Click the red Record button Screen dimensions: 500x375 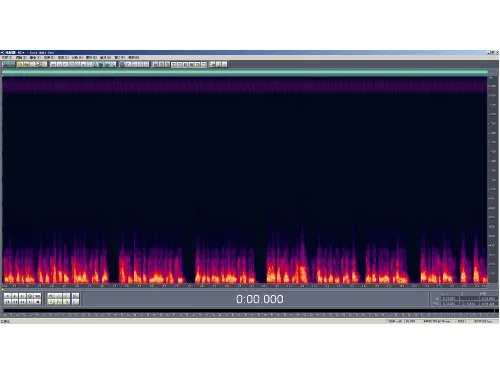pyautogui.click(x=37, y=302)
